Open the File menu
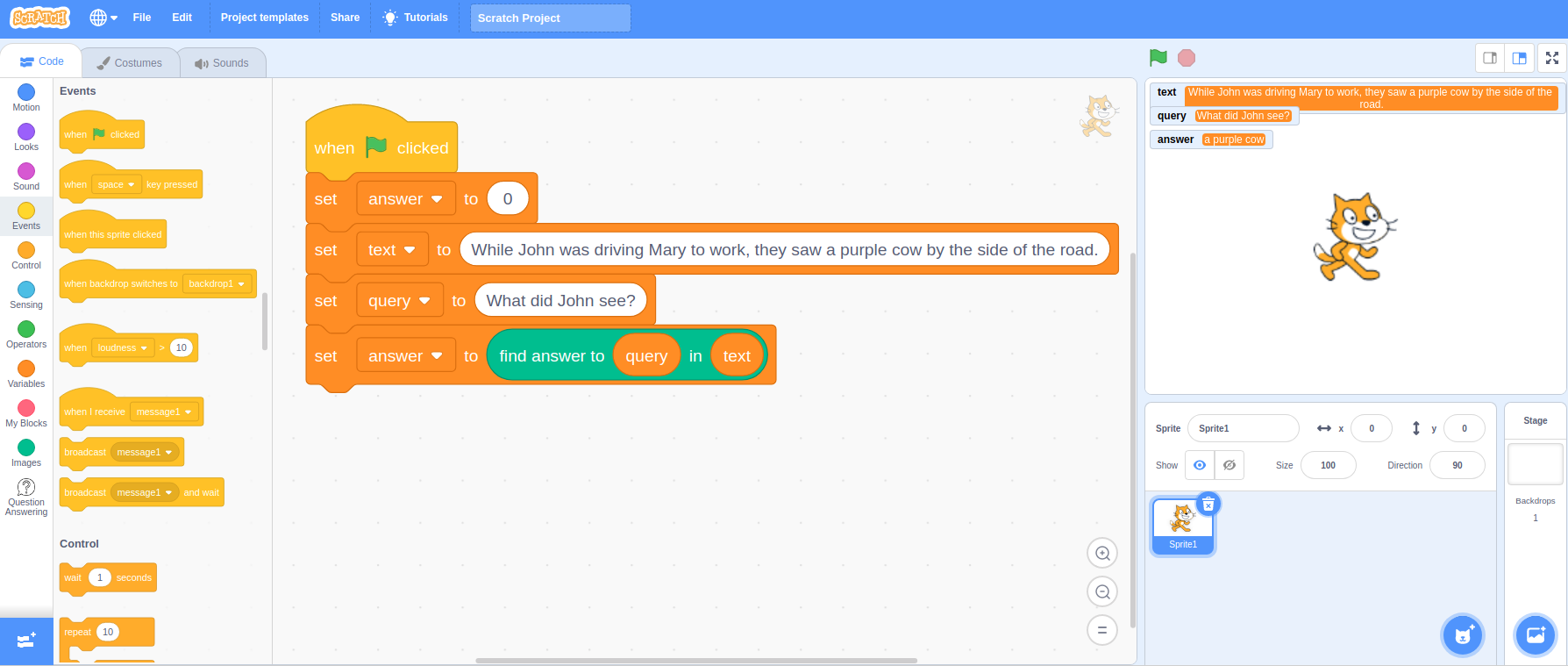This screenshot has width=1568, height=666. (142, 18)
